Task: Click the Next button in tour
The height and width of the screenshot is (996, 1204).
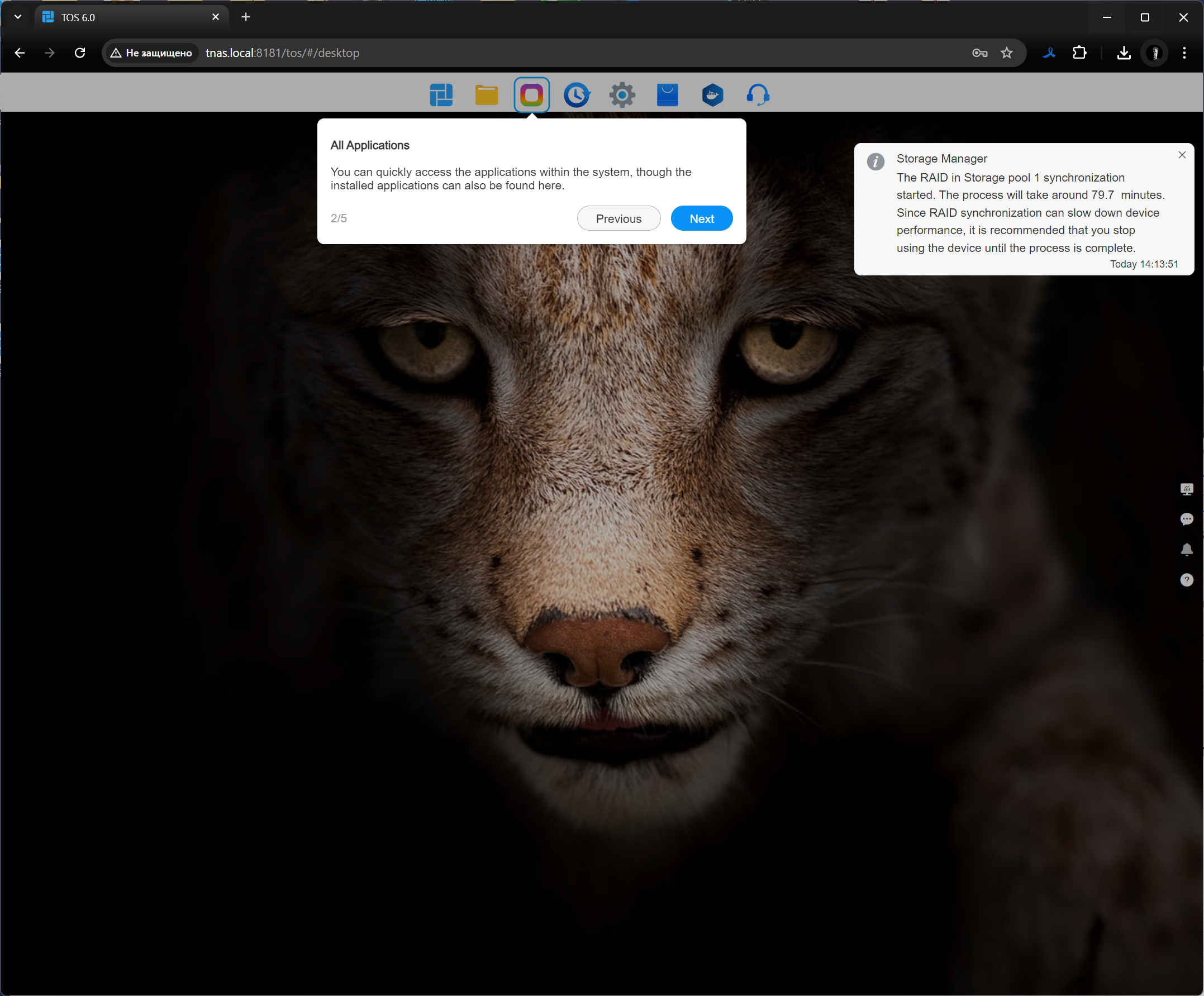Action: point(701,218)
